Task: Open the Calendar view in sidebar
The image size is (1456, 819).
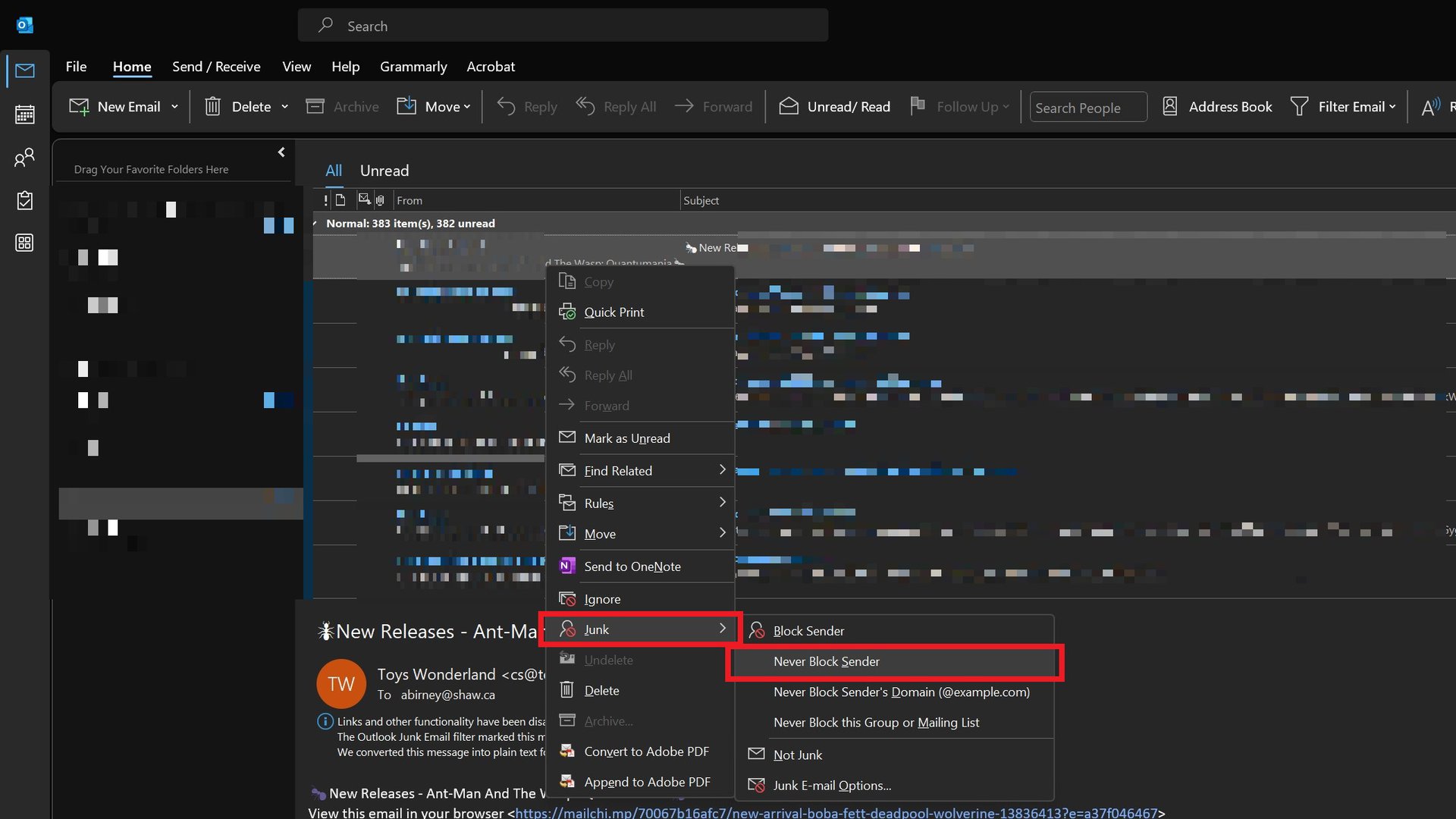Action: click(x=25, y=115)
